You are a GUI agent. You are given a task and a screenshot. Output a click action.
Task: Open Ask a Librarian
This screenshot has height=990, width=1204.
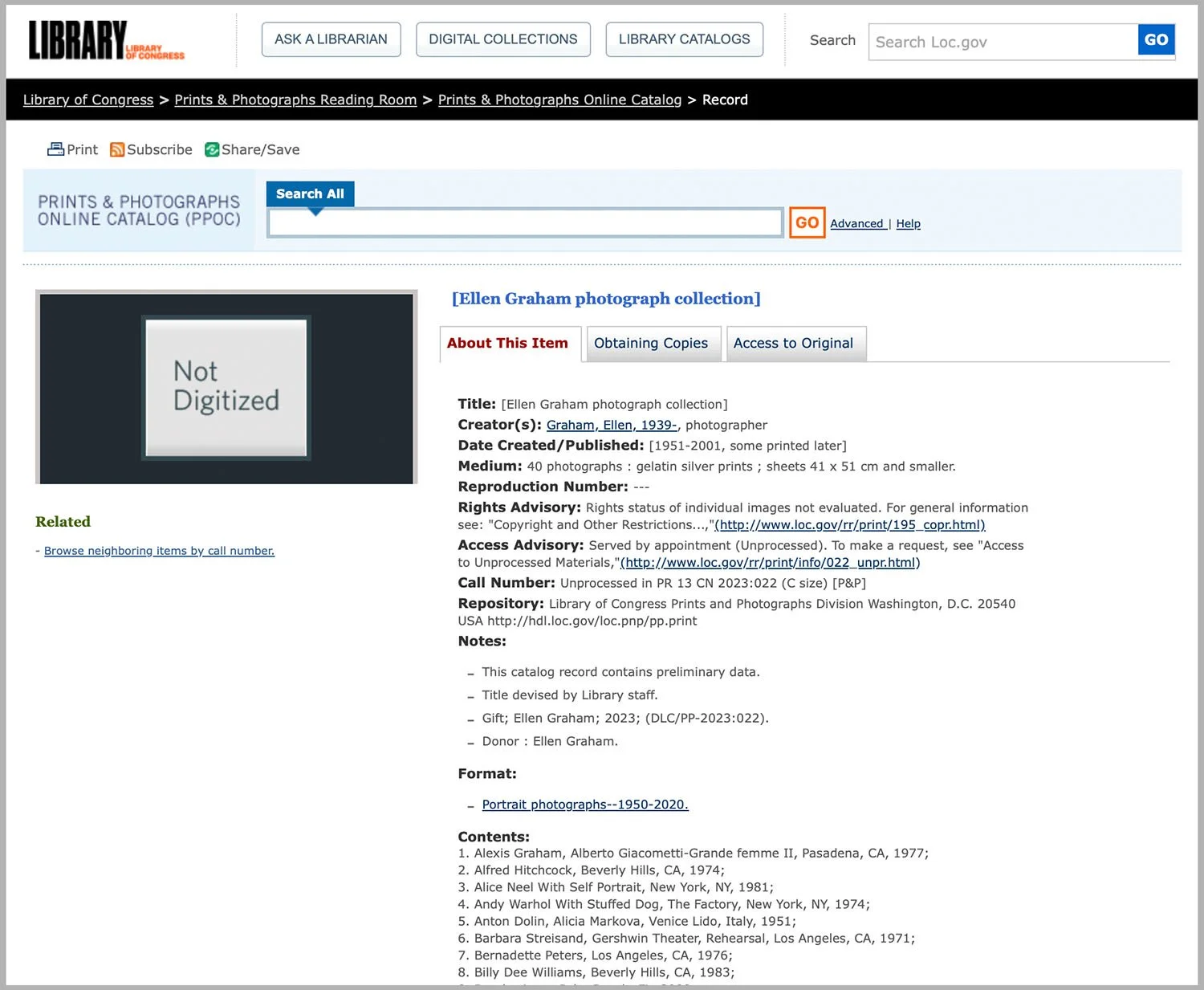click(331, 39)
